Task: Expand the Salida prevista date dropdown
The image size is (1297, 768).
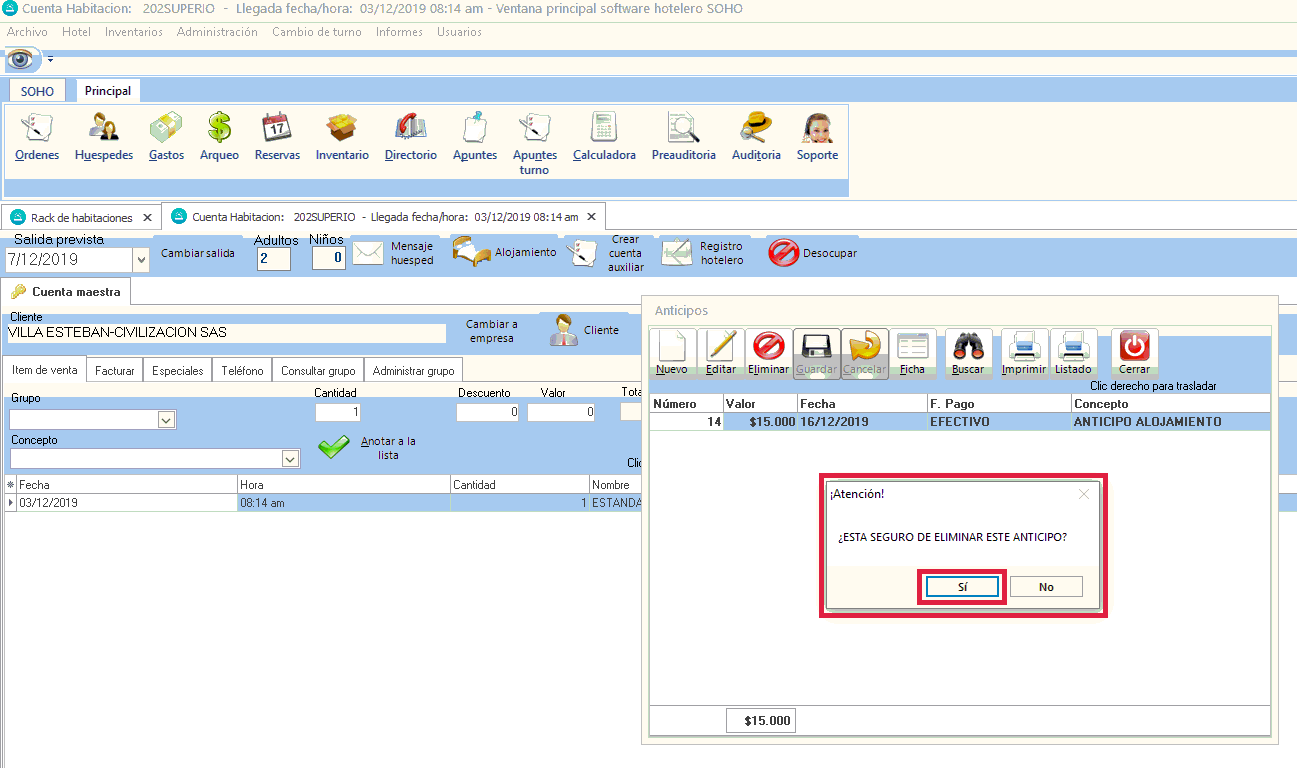Action: (x=140, y=260)
